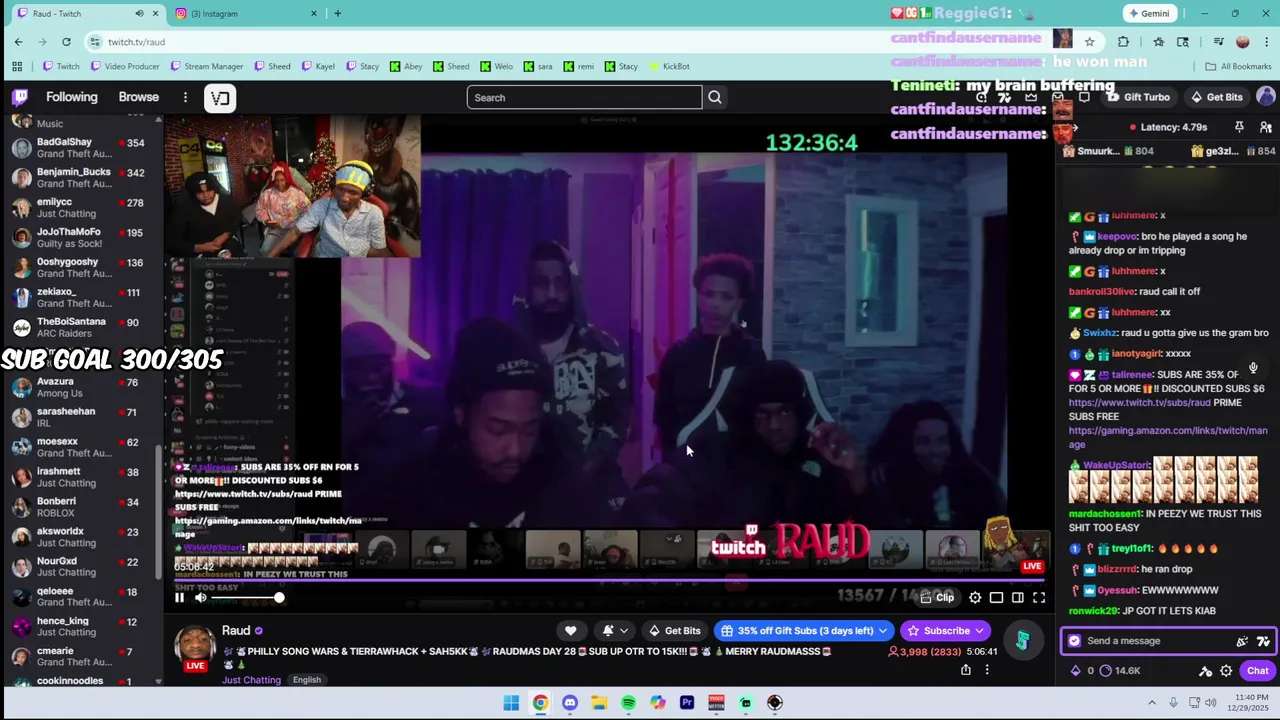Click the pin icon in chat header

[1239, 127]
